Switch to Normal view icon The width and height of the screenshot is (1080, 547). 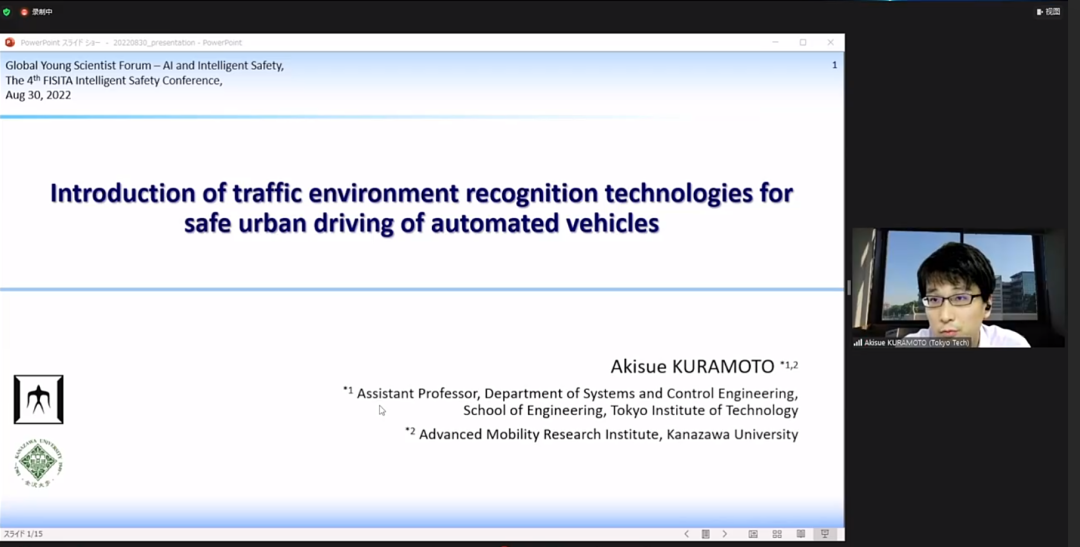pos(753,534)
